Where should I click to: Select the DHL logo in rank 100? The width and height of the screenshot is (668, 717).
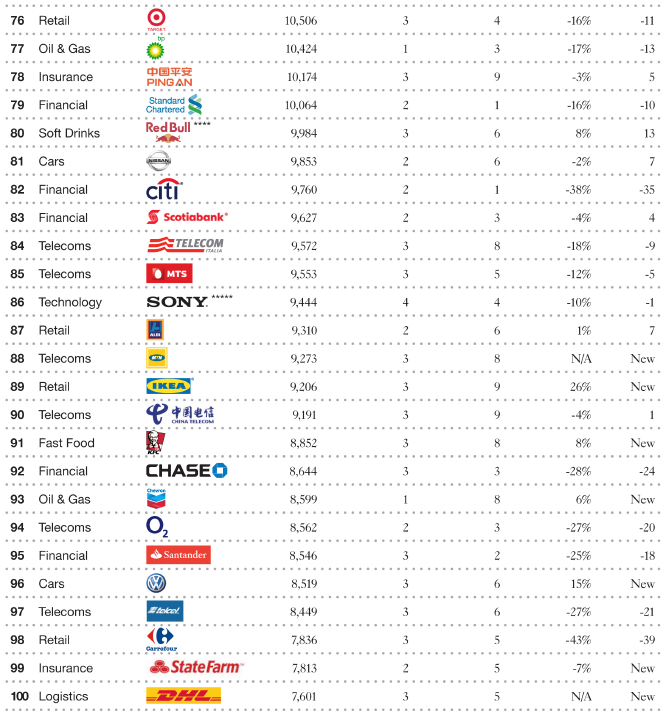(183, 696)
